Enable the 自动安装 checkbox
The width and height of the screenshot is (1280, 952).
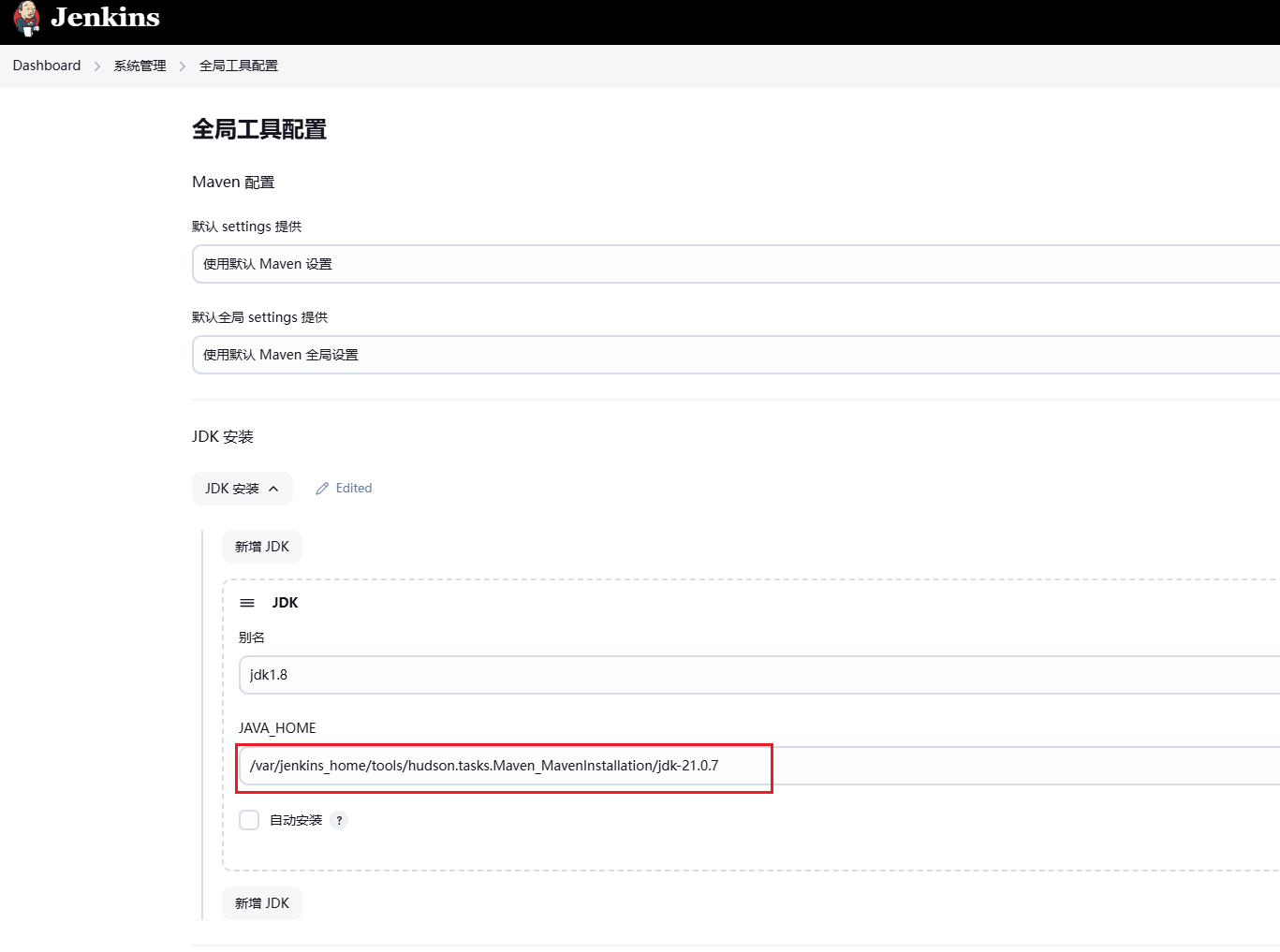pos(249,820)
